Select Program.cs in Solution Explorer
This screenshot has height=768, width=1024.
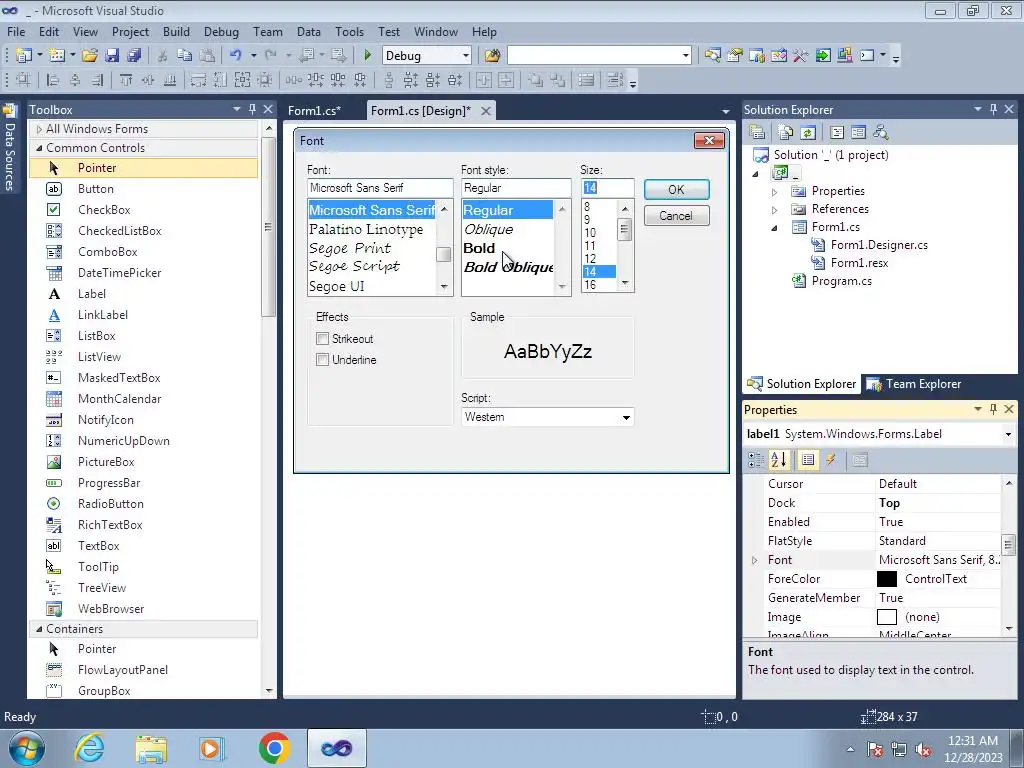(841, 281)
